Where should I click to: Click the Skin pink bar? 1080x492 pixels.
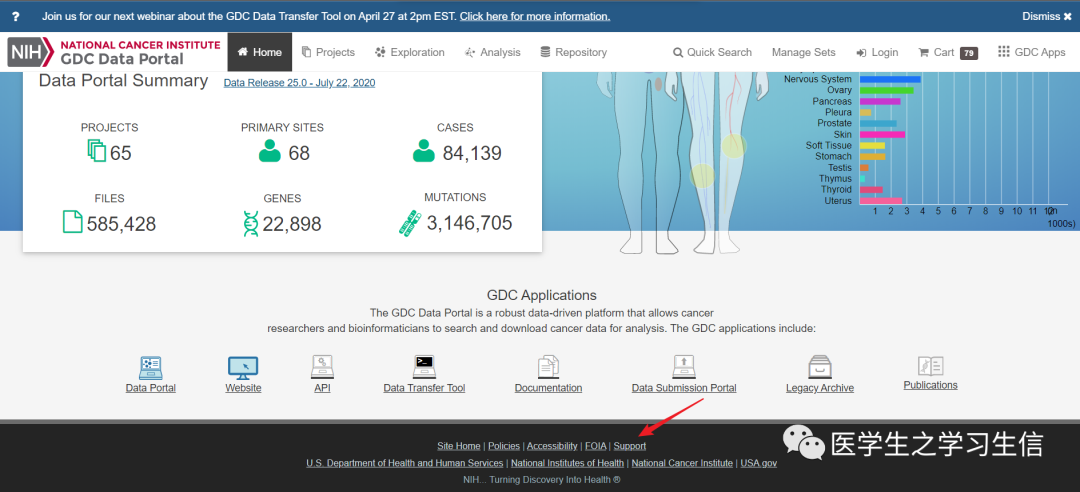tap(882, 134)
